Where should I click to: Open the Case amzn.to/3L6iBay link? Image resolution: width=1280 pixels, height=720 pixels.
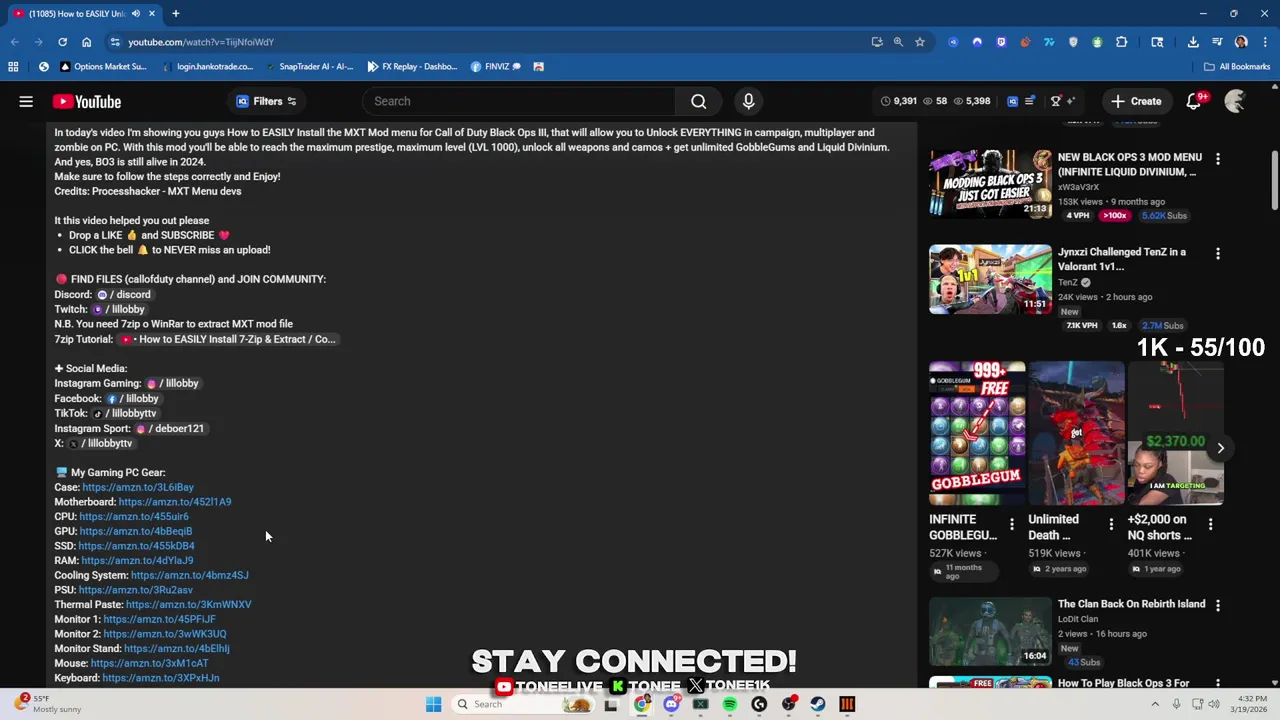[x=138, y=487]
